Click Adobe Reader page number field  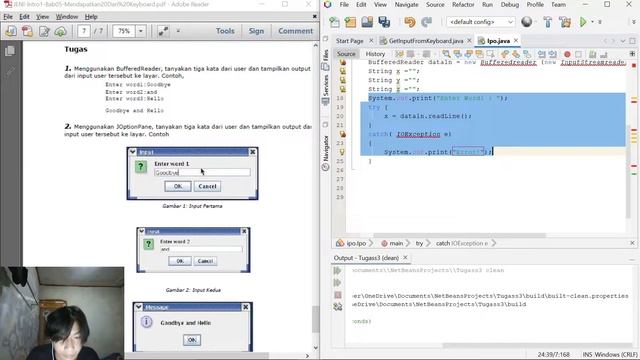tap(84, 31)
